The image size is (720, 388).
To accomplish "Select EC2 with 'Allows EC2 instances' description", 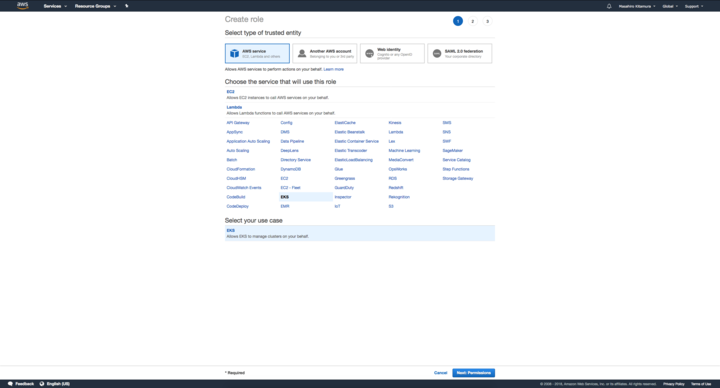I will [360, 95].
